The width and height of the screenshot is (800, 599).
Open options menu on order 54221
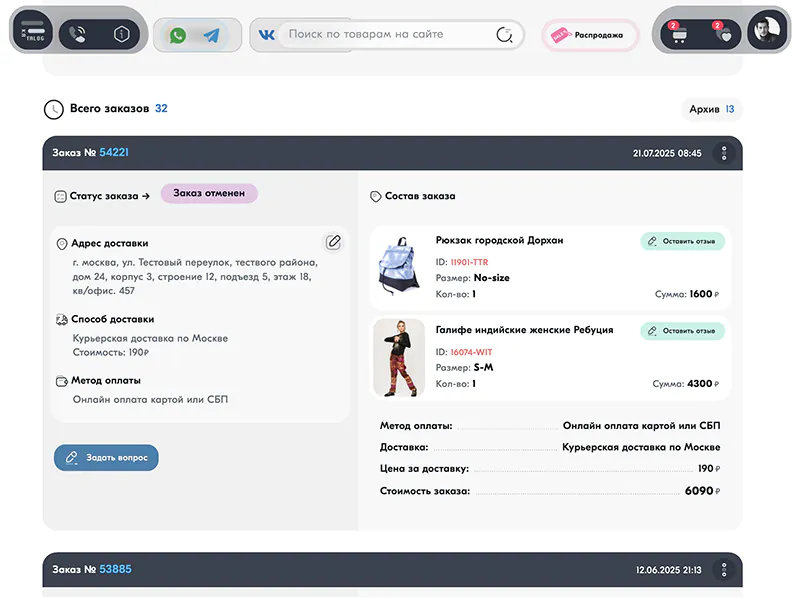point(723,153)
